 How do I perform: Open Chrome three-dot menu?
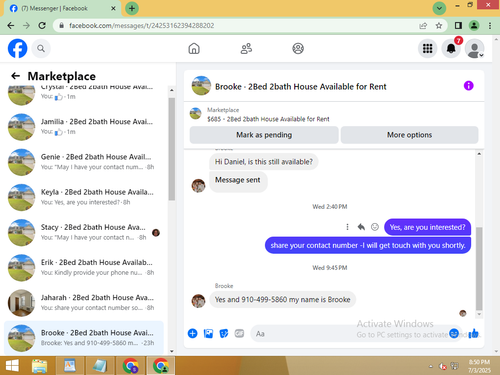click(x=490, y=26)
